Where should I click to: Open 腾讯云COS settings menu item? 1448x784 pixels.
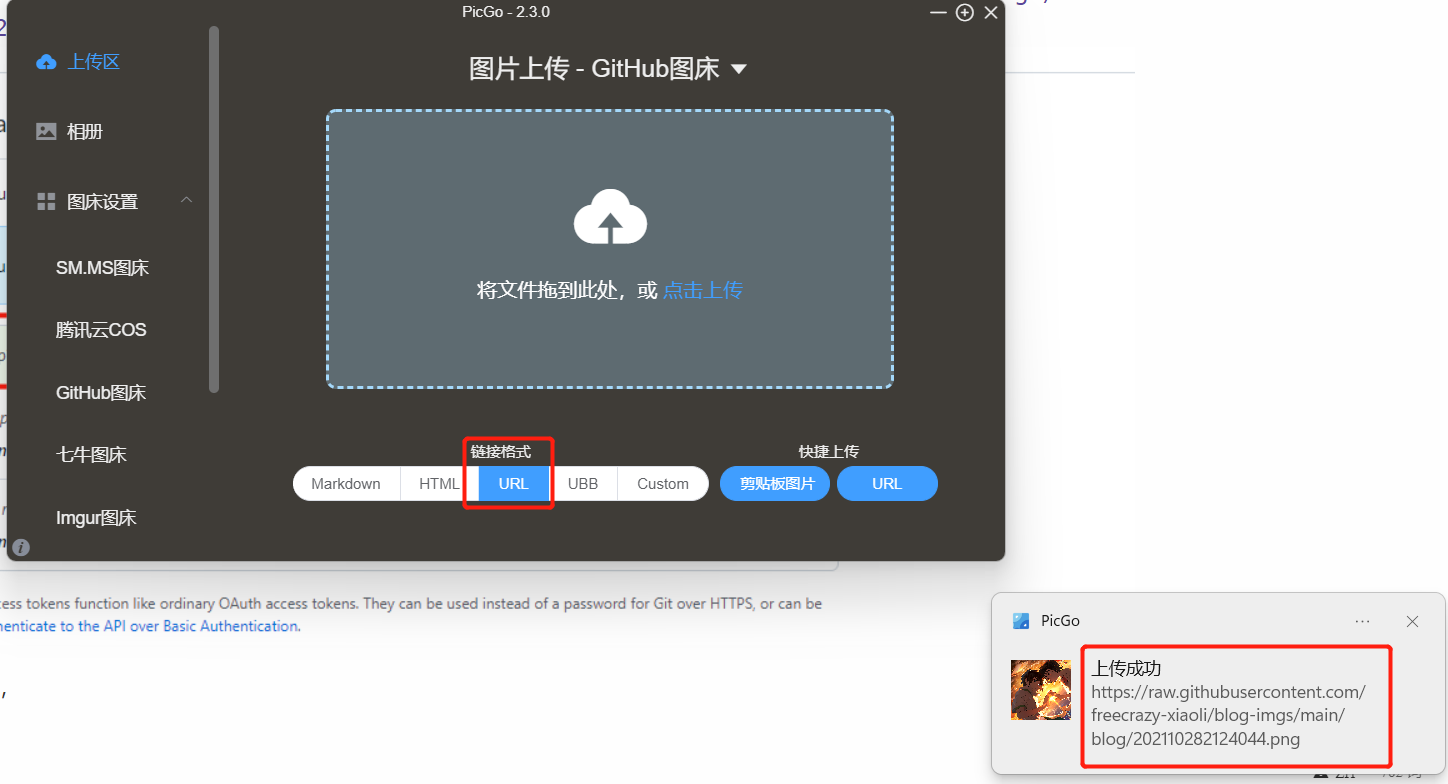tap(101, 330)
